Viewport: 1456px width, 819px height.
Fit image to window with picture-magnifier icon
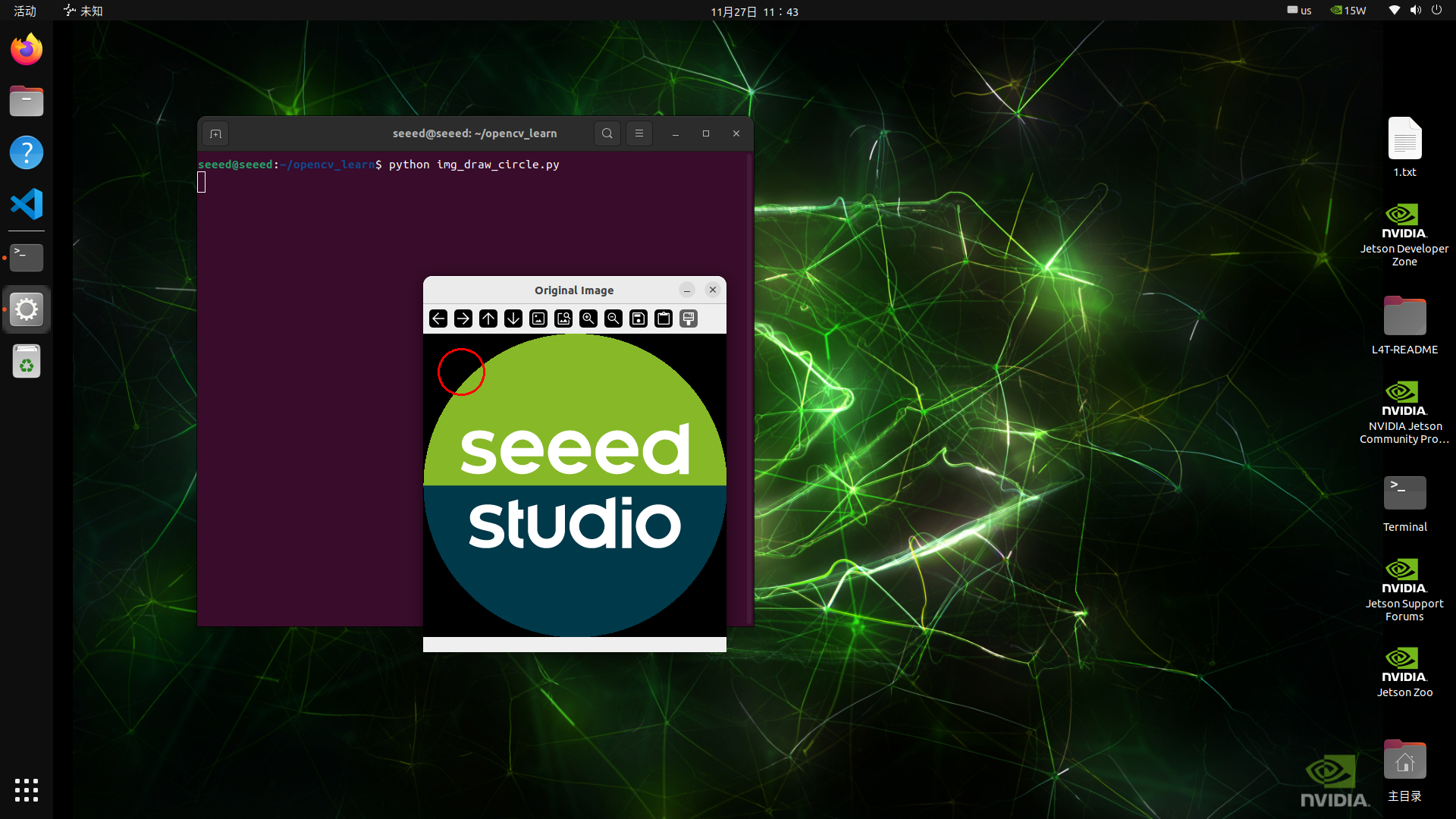click(x=563, y=318)
